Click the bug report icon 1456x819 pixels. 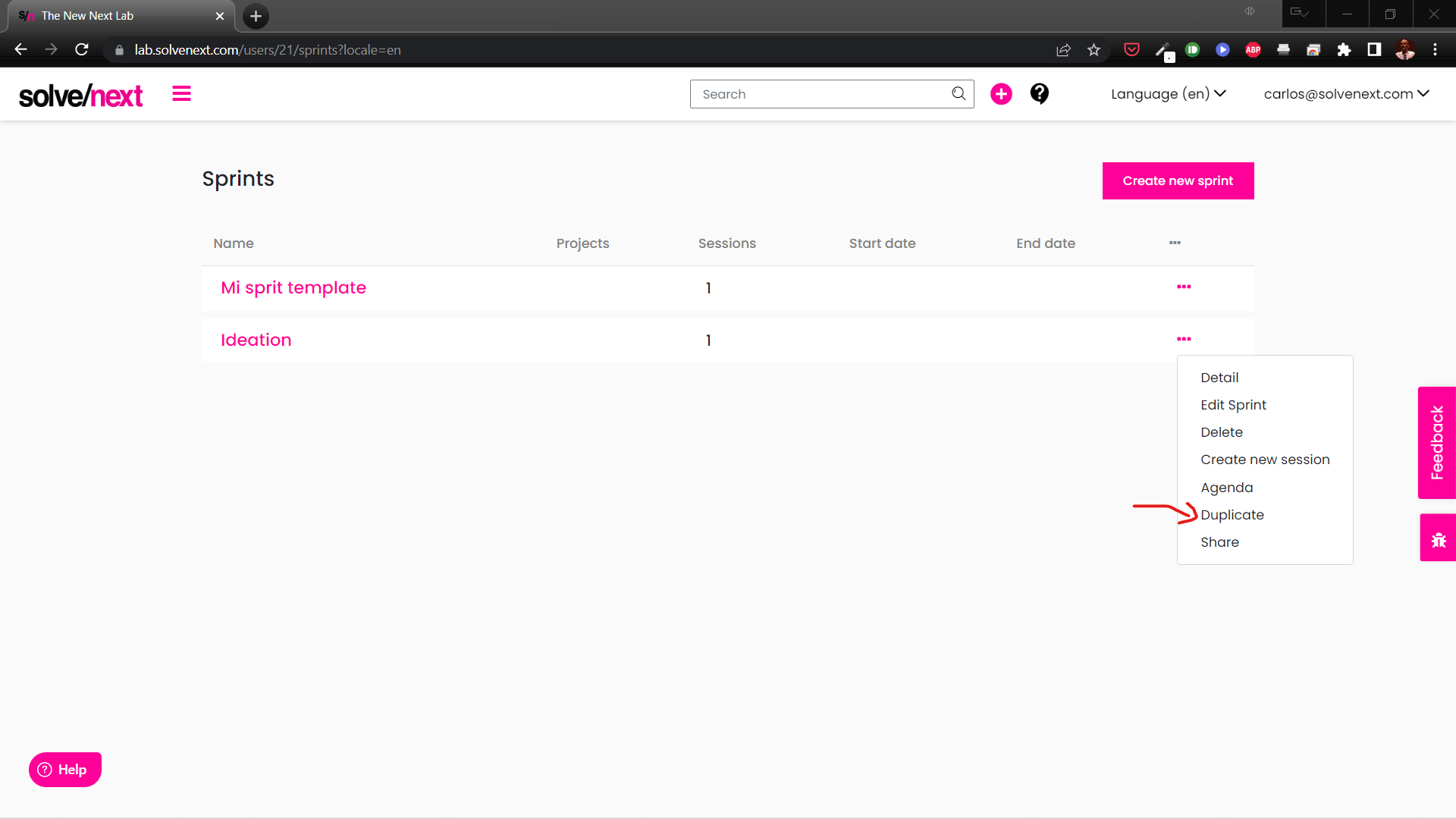pos(1438,539)
